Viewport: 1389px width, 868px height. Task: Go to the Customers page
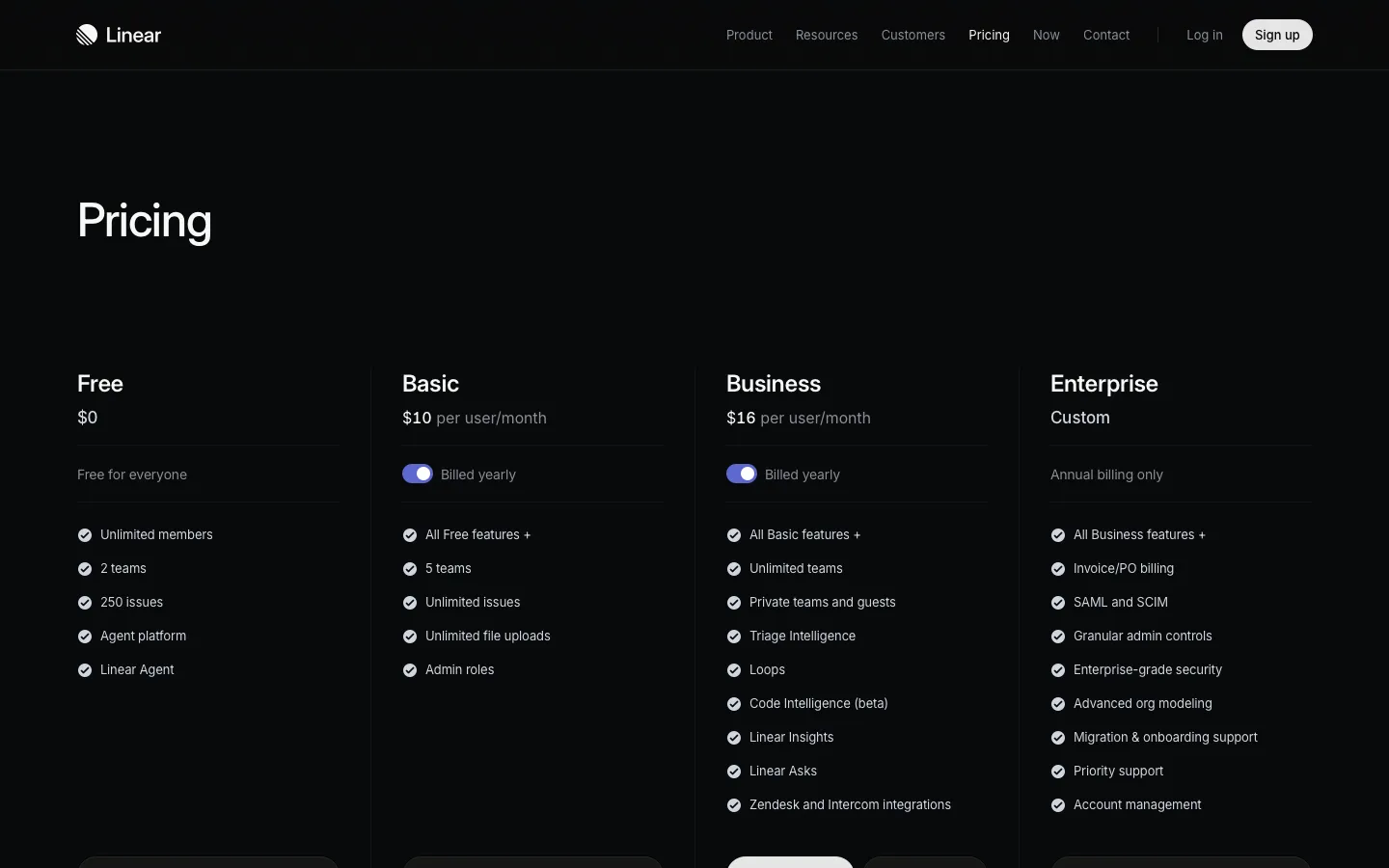[913, 35]
